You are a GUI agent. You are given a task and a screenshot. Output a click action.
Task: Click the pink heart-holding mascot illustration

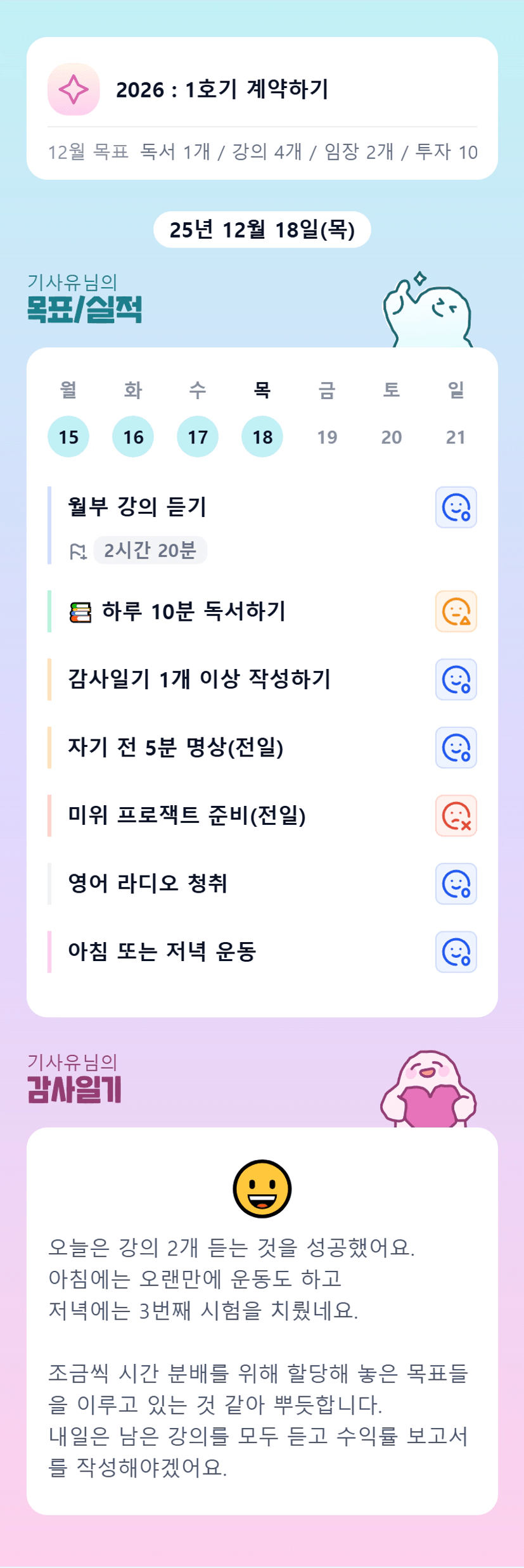(428, 1088)
